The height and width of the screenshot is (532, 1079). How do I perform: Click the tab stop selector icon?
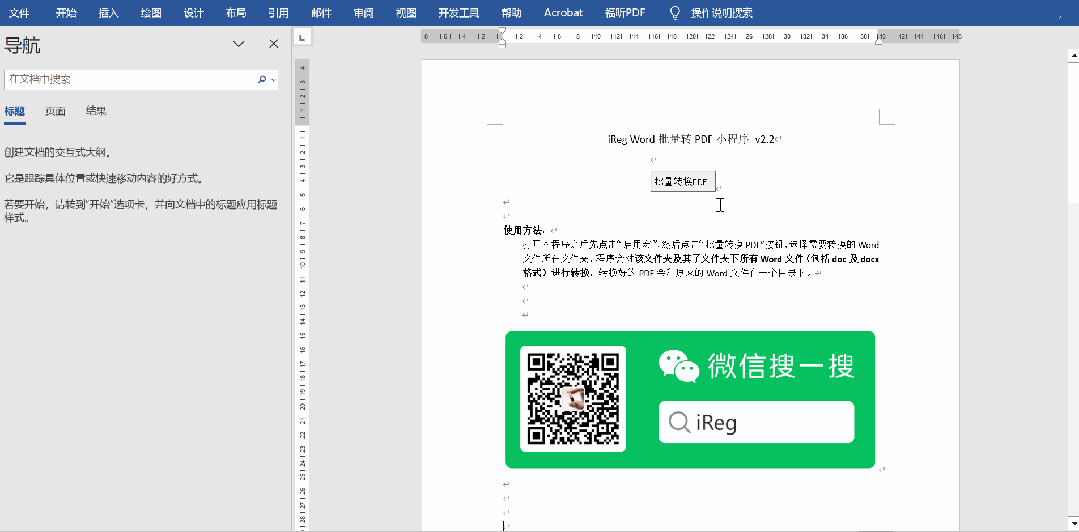[x=303, y=36]
